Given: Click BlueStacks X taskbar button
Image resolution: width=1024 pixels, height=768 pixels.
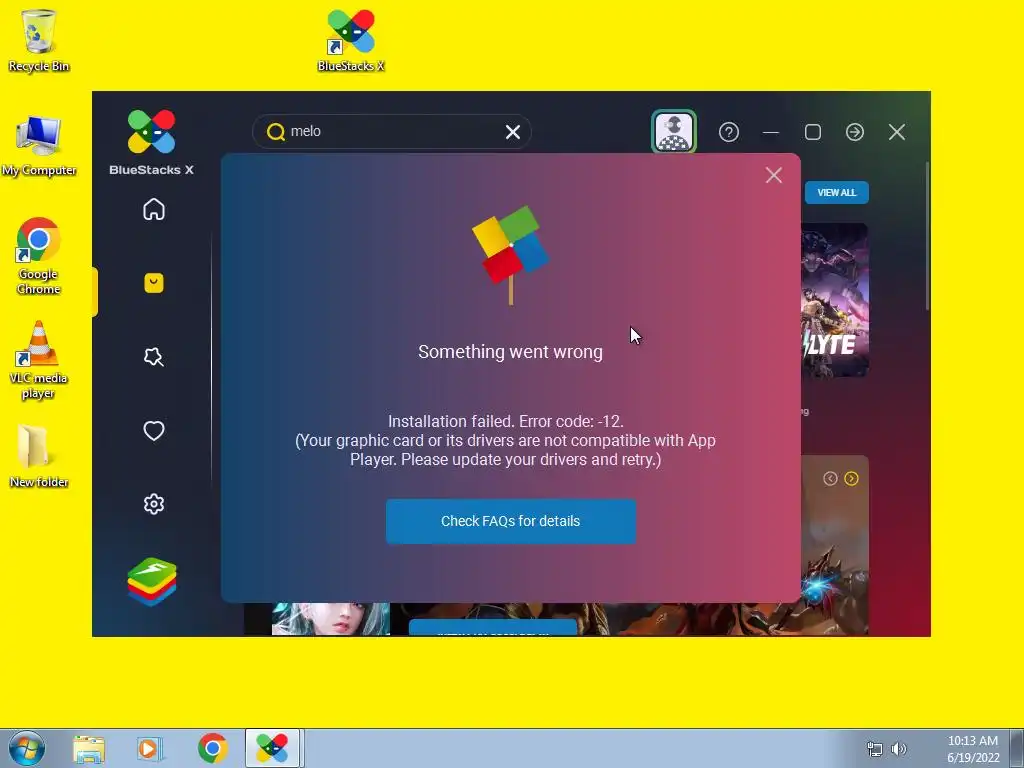Looking at the screenshot, I should 272,748.
